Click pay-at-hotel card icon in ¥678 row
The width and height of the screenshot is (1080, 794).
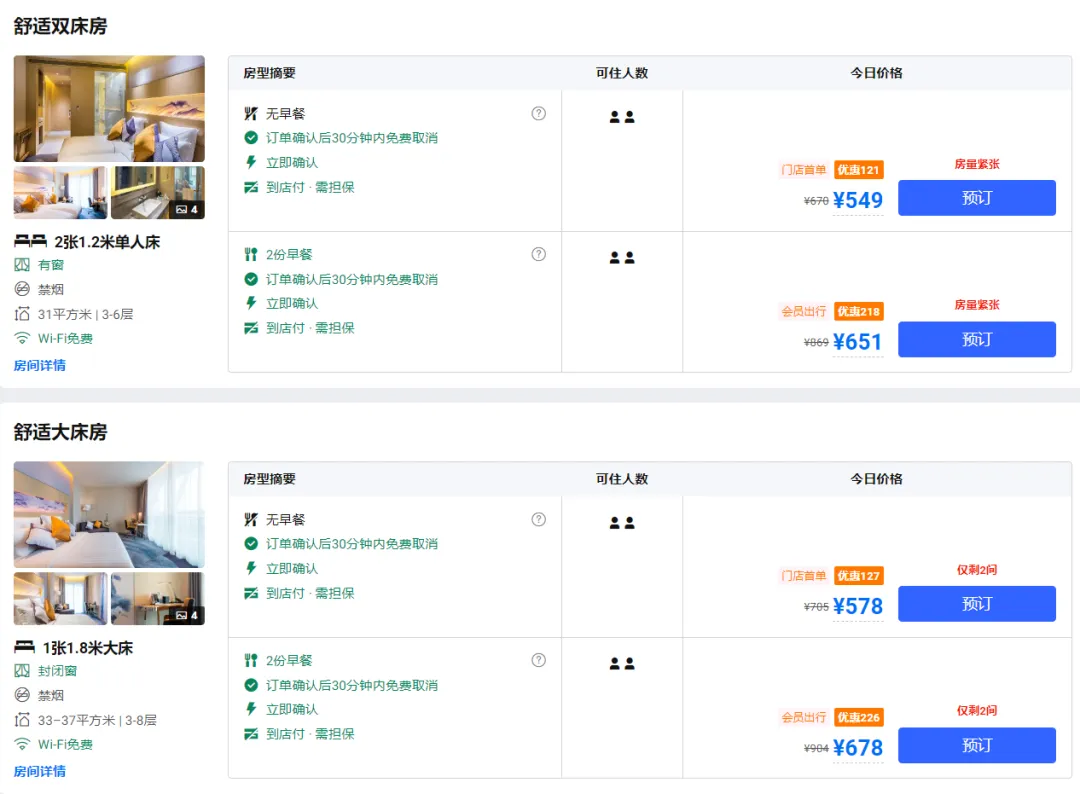tap(251, 734)
